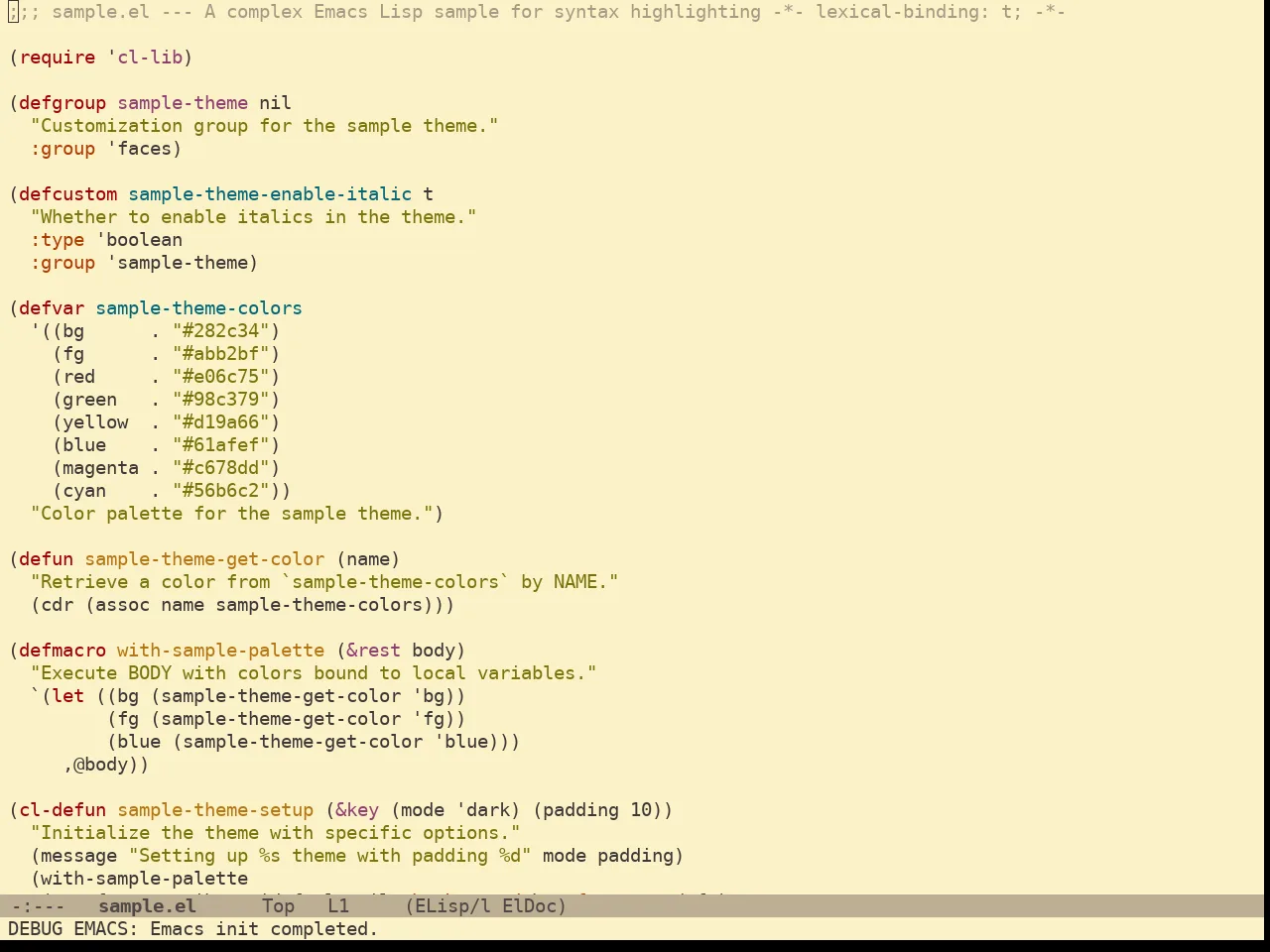
Task: Click the "Initialize the theme with specific options." docstring
Action: tap(276, 833)
